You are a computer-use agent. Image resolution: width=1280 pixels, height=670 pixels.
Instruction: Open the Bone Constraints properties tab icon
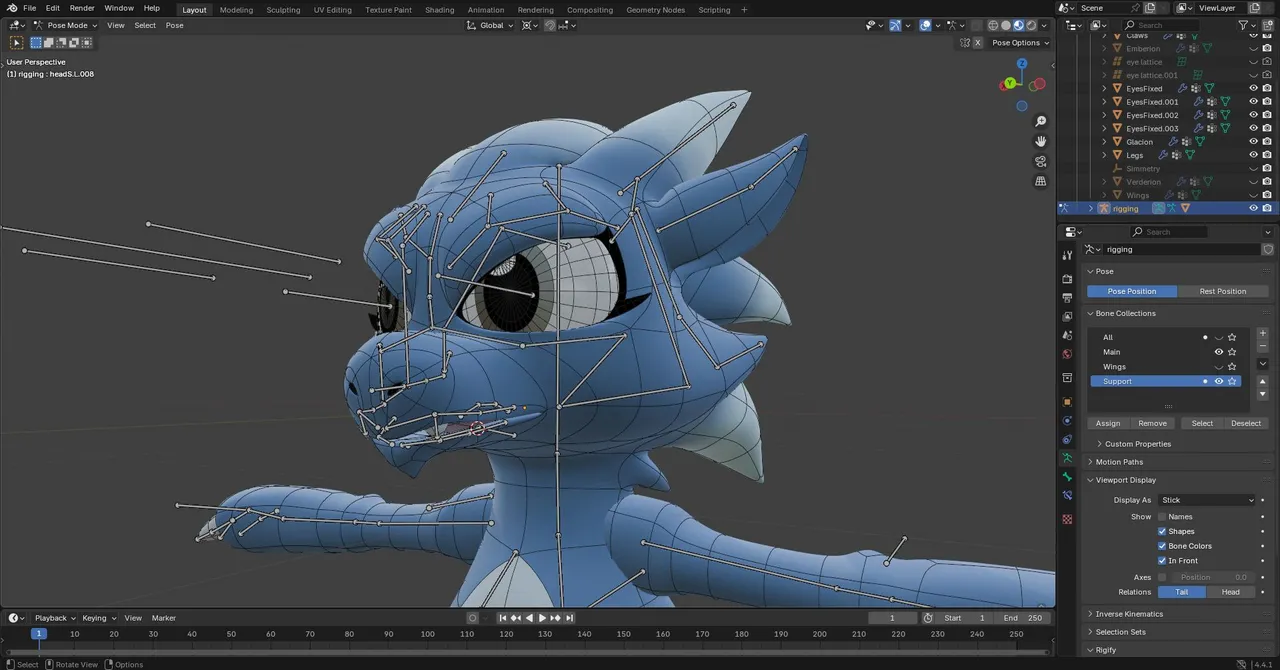tap(1067, 495)
